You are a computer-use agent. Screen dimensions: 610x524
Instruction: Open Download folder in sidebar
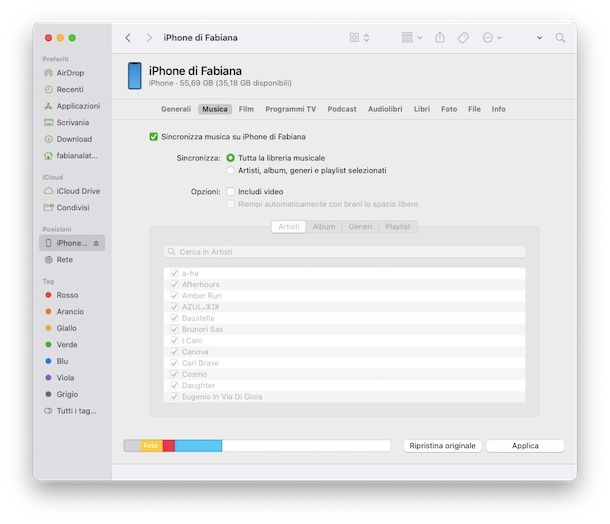point(68,139)
